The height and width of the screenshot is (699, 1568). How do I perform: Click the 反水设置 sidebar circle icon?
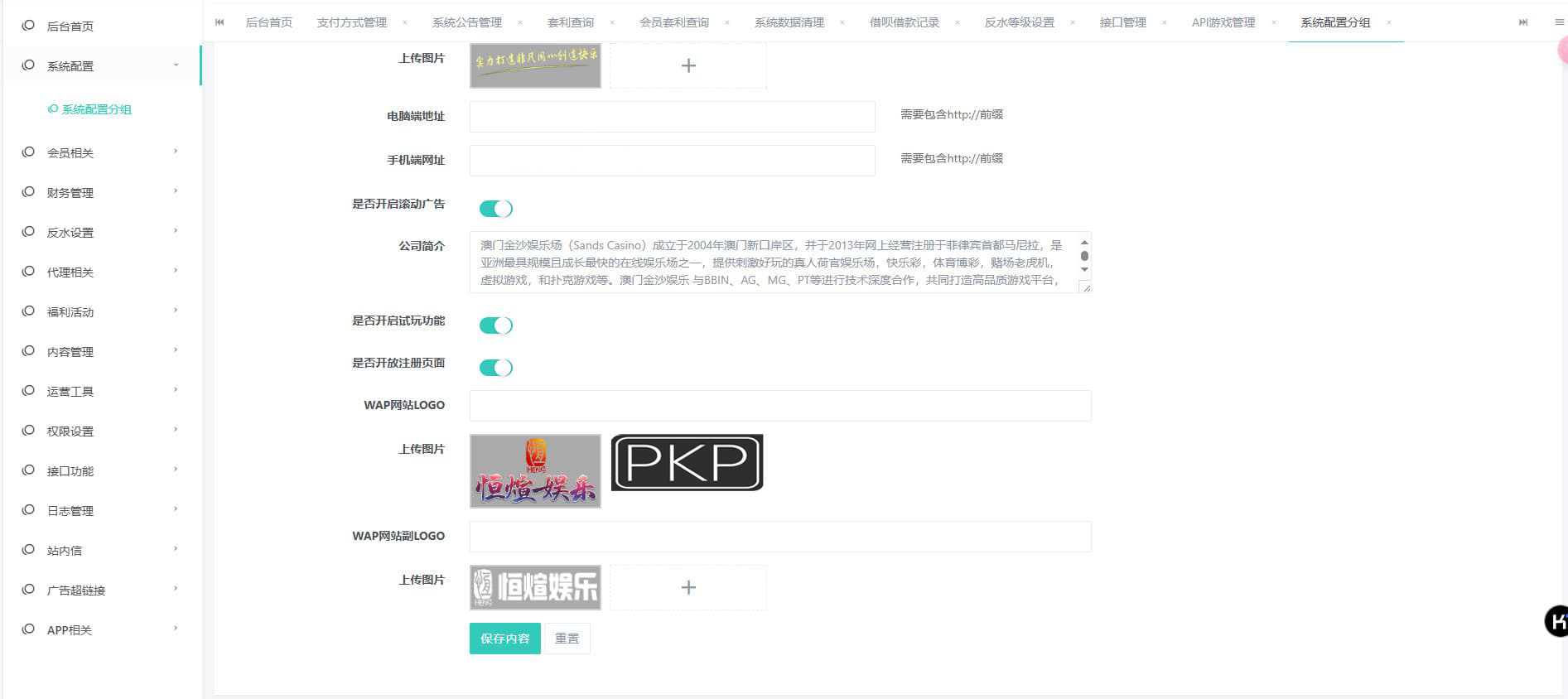(28, 232)
